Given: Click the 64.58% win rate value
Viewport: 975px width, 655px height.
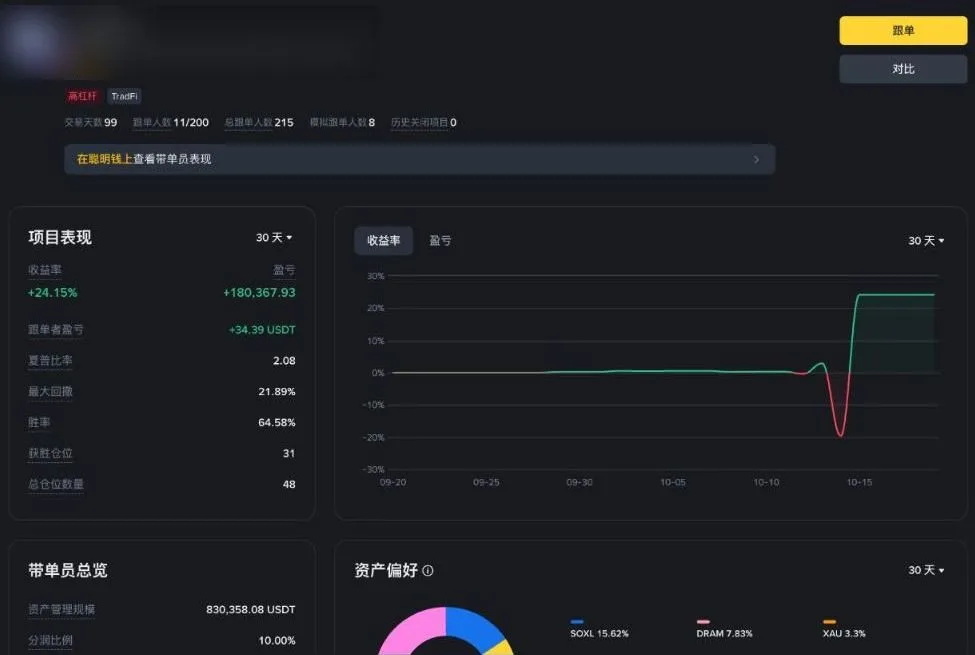Looking at the screenshot, I should 277,423.
